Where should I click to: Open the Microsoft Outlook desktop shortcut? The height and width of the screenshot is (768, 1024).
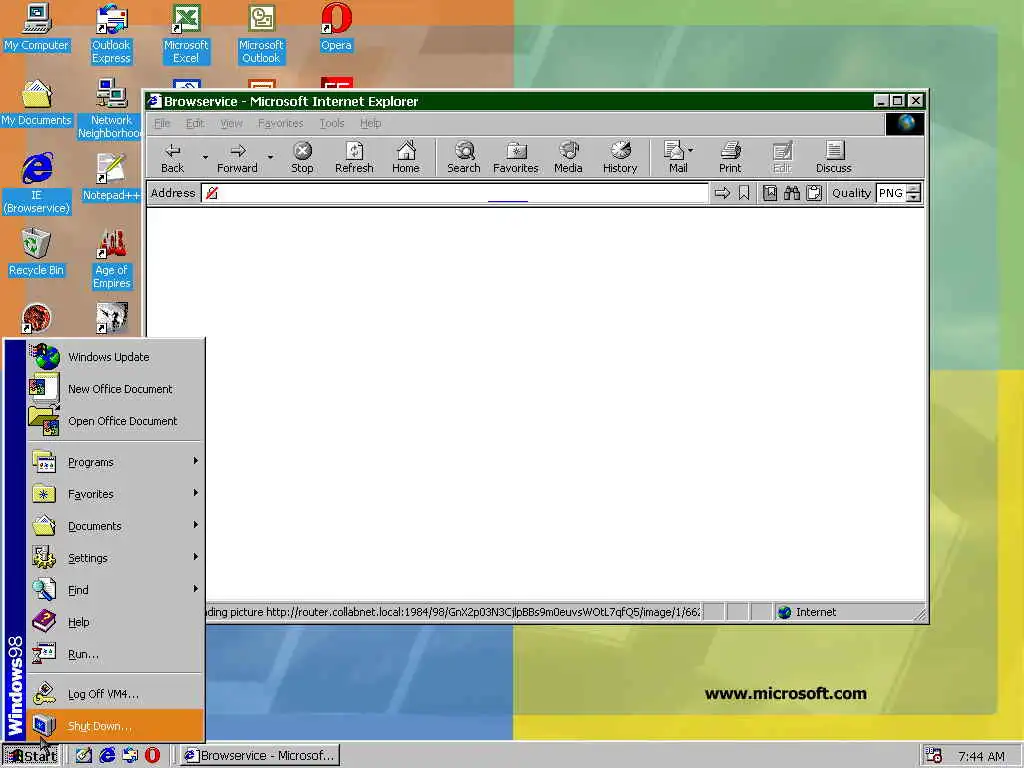coord(261,33)
